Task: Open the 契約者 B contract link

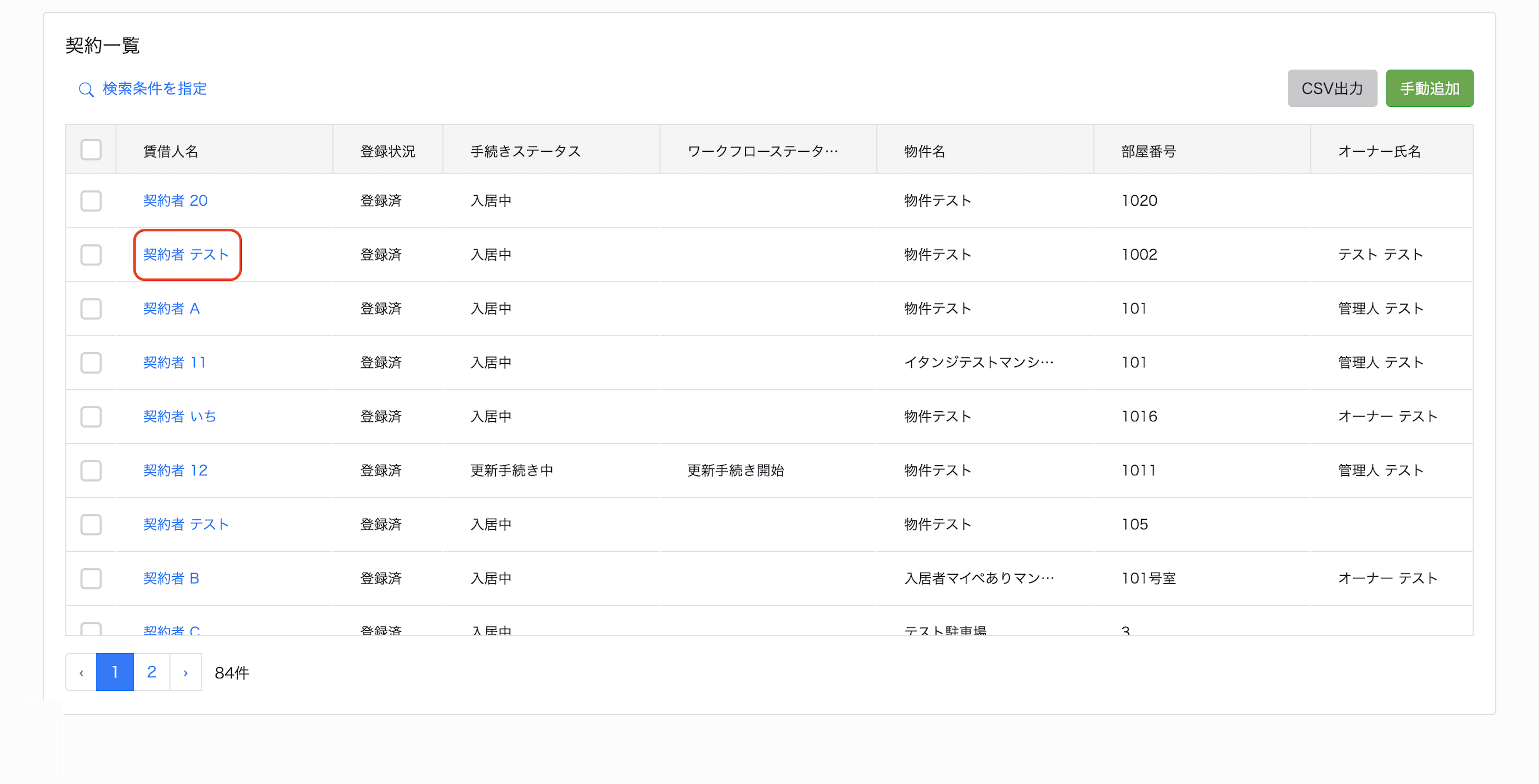Action: tap(171, 578)
